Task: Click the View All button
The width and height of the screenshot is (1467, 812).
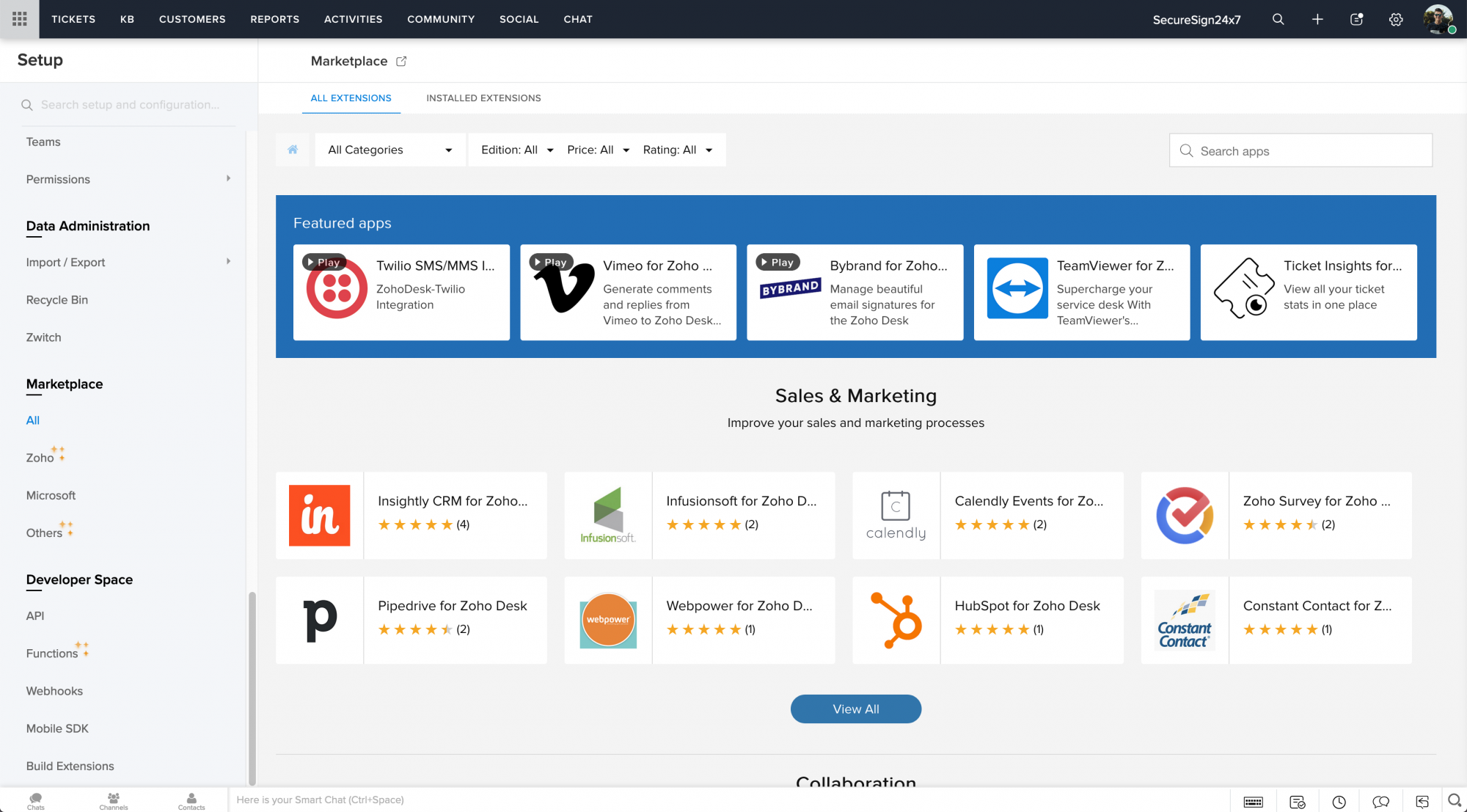Action: (855, 709)
